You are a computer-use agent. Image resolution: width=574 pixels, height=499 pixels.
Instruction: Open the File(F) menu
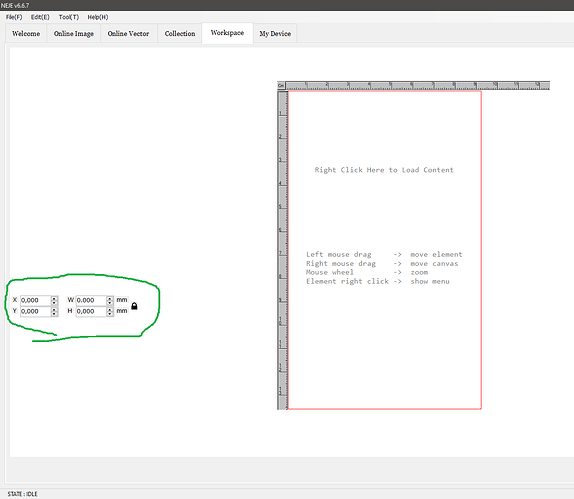[x=14, y=17]
